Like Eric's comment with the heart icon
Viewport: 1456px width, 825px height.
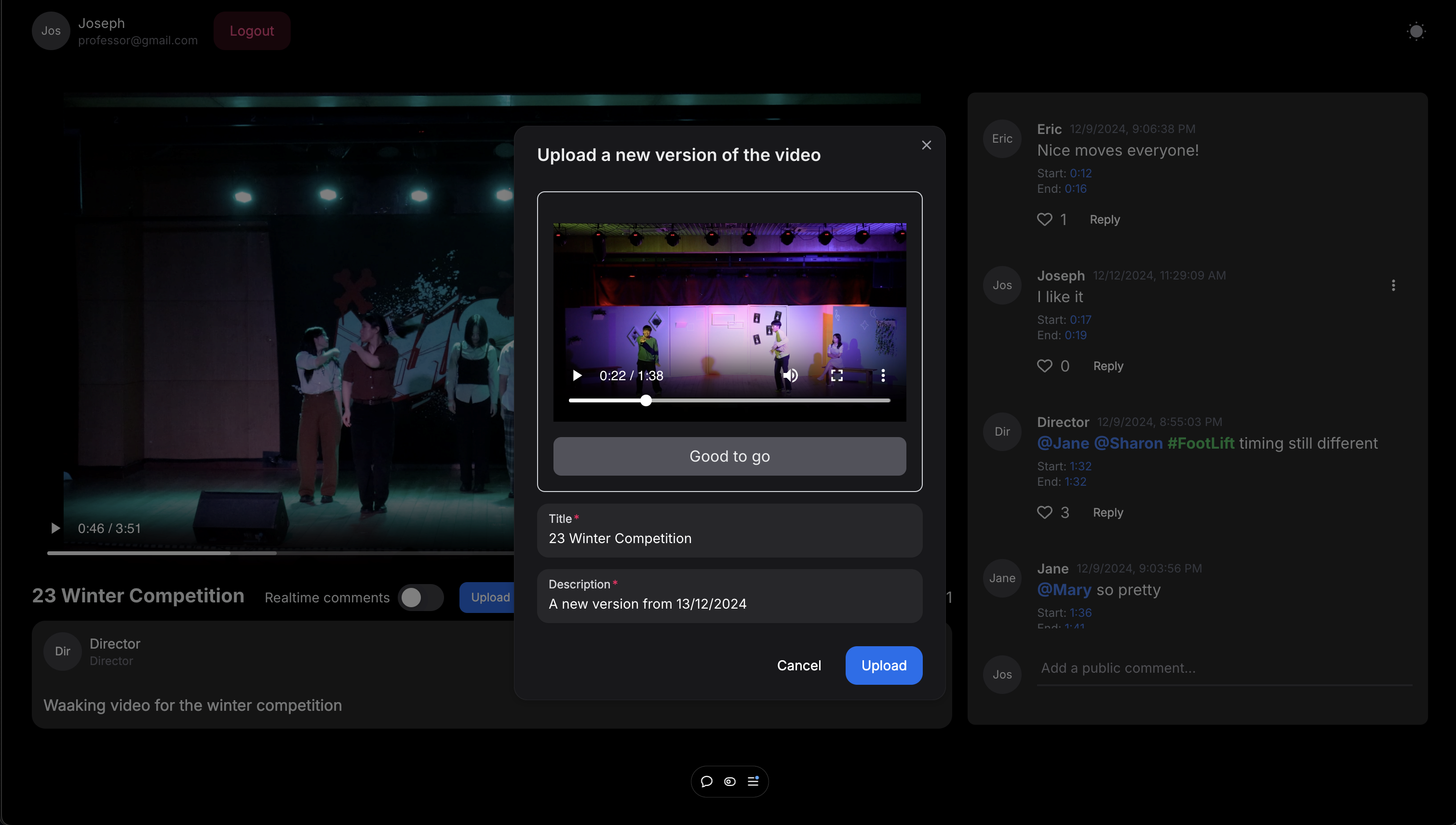1045,220
